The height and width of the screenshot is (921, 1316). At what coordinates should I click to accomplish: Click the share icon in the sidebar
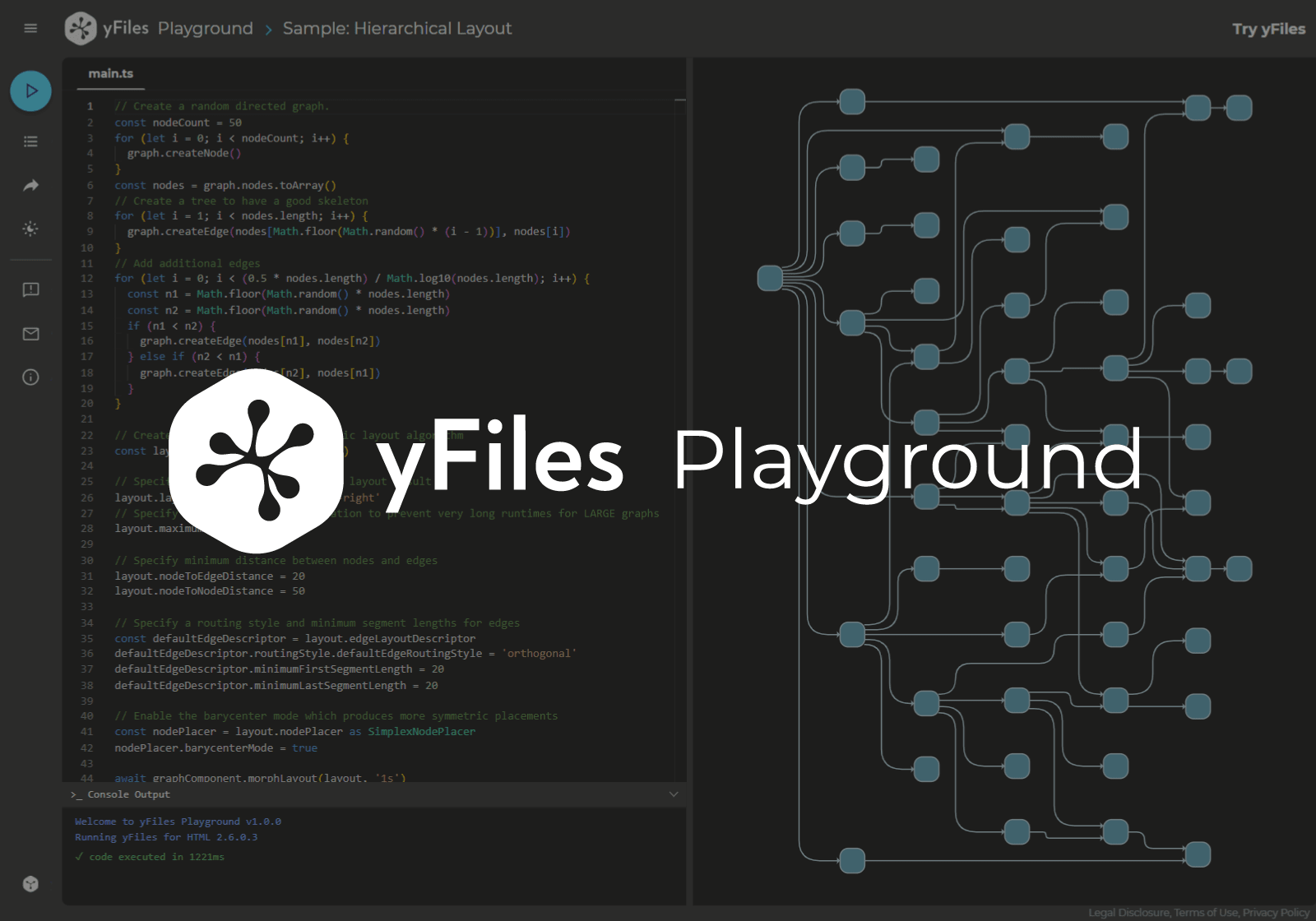(30, 185)
